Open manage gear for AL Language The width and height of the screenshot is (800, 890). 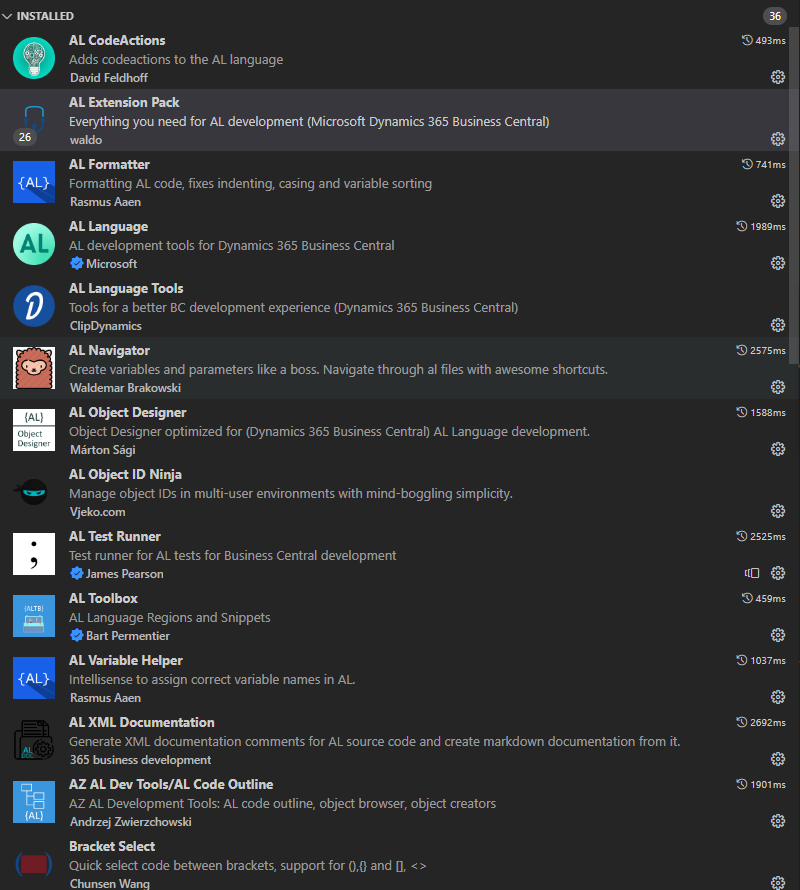pyautogui.click(x=778, y=263)
